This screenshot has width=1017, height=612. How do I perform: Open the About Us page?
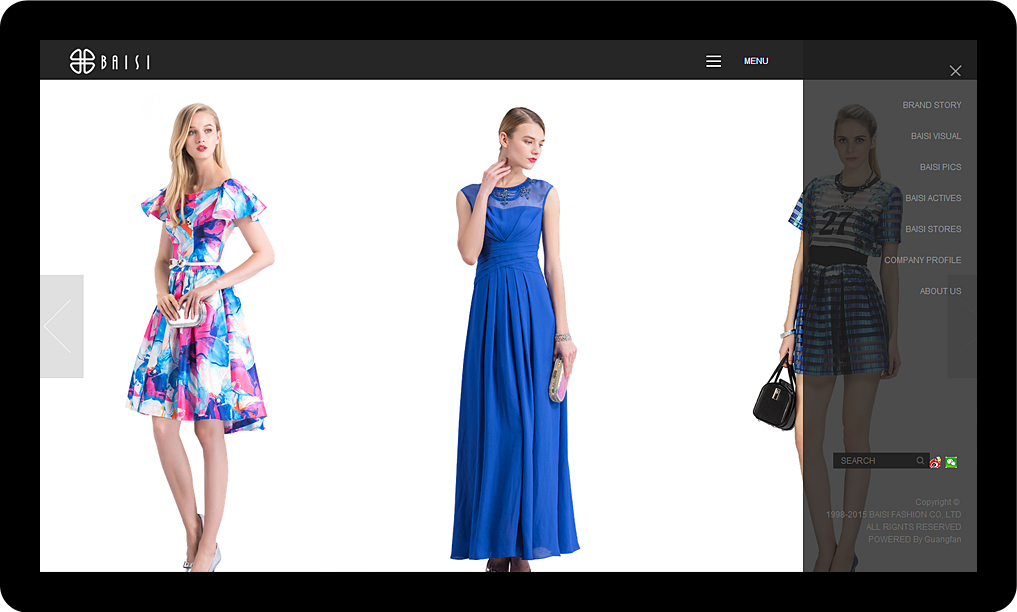940,291
